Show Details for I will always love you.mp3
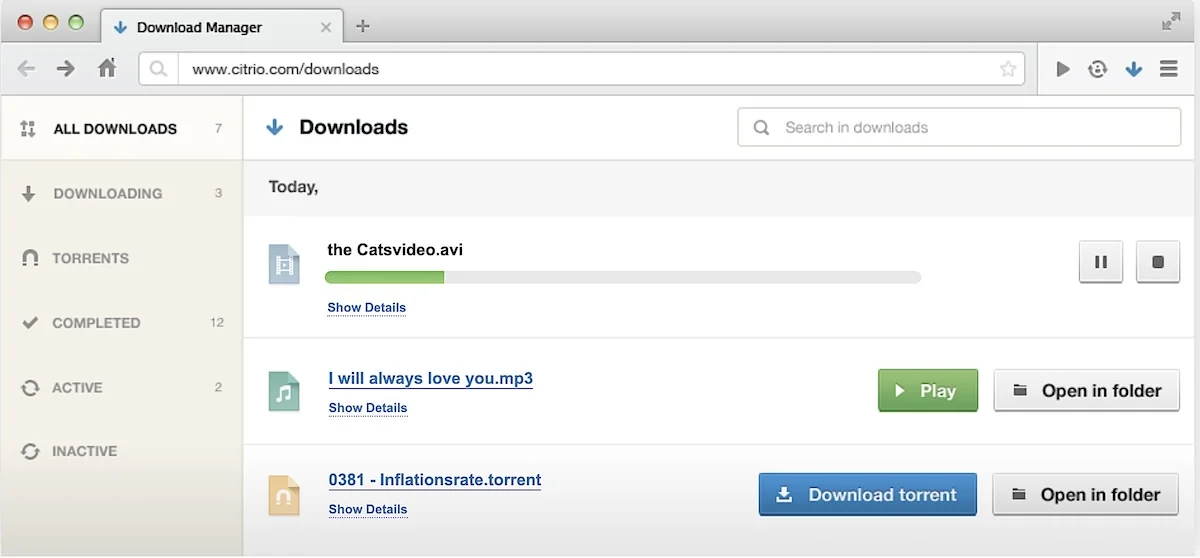The image size is (1200, 558). [367, 407]
